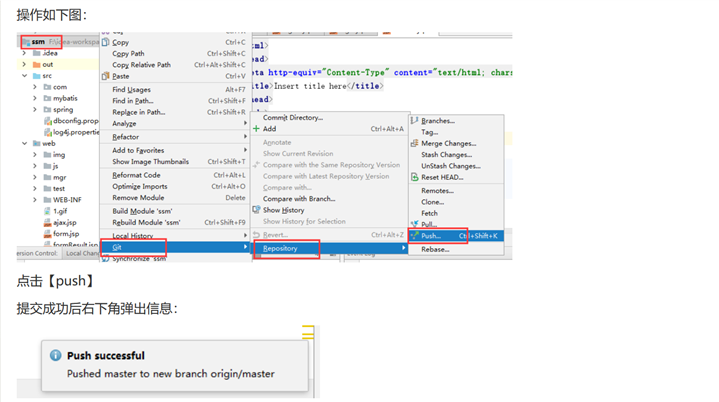Viewport: 719px width, 402px height.
Task: Click the Synchronize 'ssm' refresh icon
Action: point(105,259)
